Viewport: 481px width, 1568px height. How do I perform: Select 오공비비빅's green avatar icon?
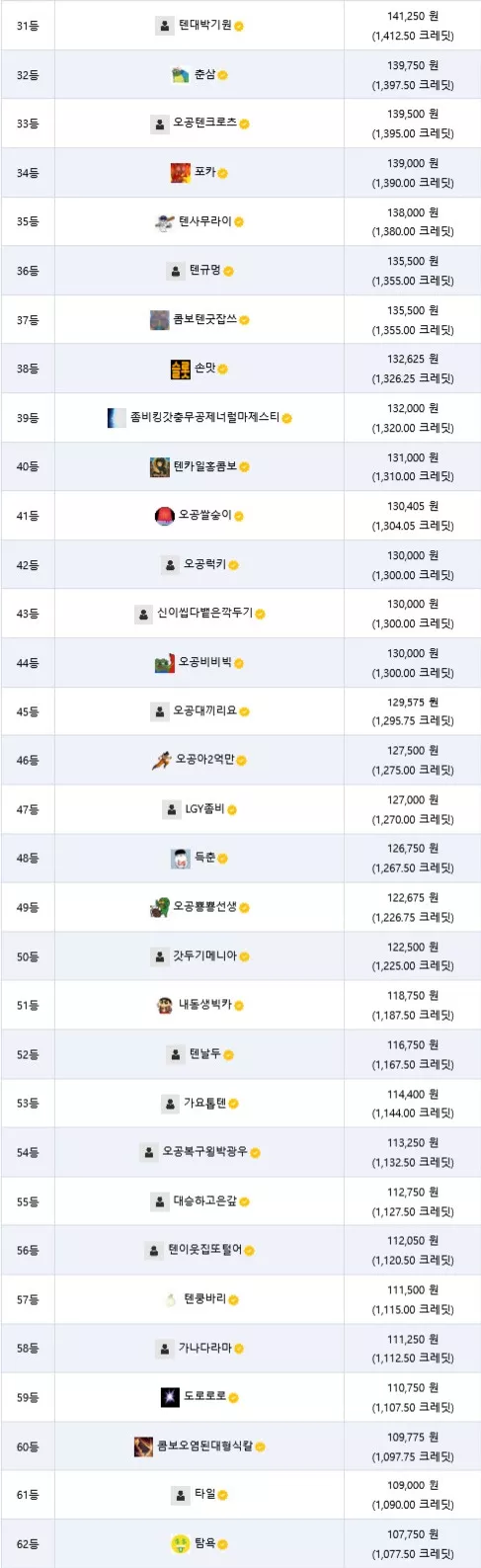click(164, 663)
